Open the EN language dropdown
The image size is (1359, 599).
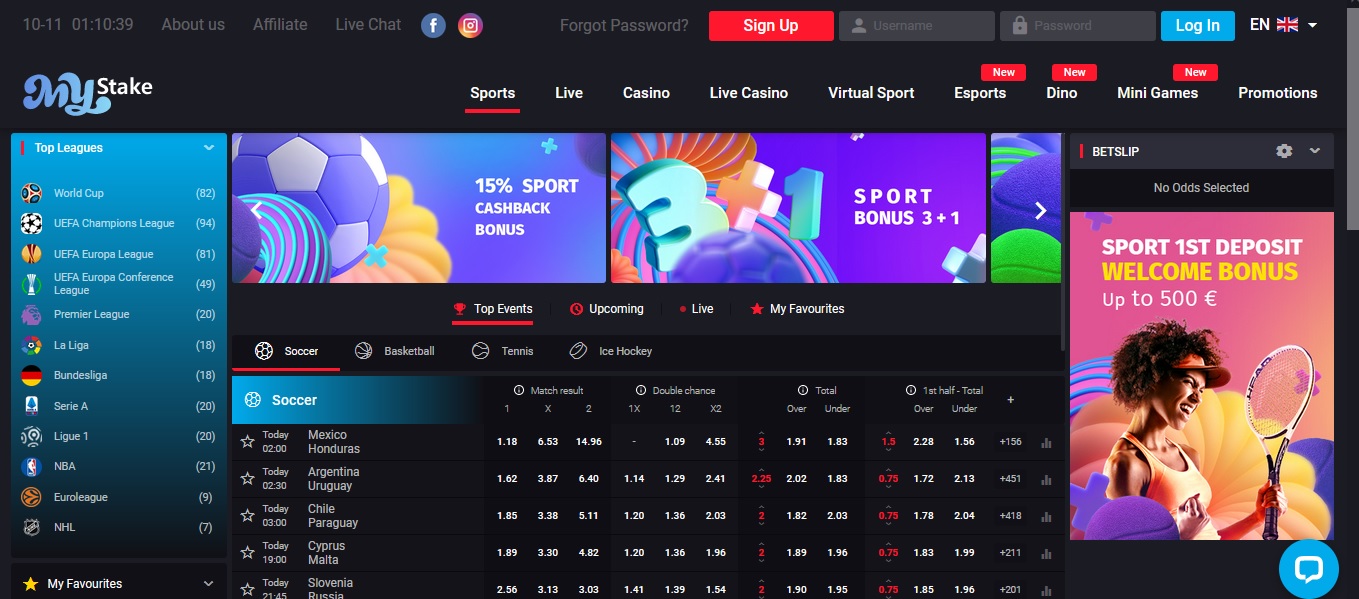(x=1283, y=25)
